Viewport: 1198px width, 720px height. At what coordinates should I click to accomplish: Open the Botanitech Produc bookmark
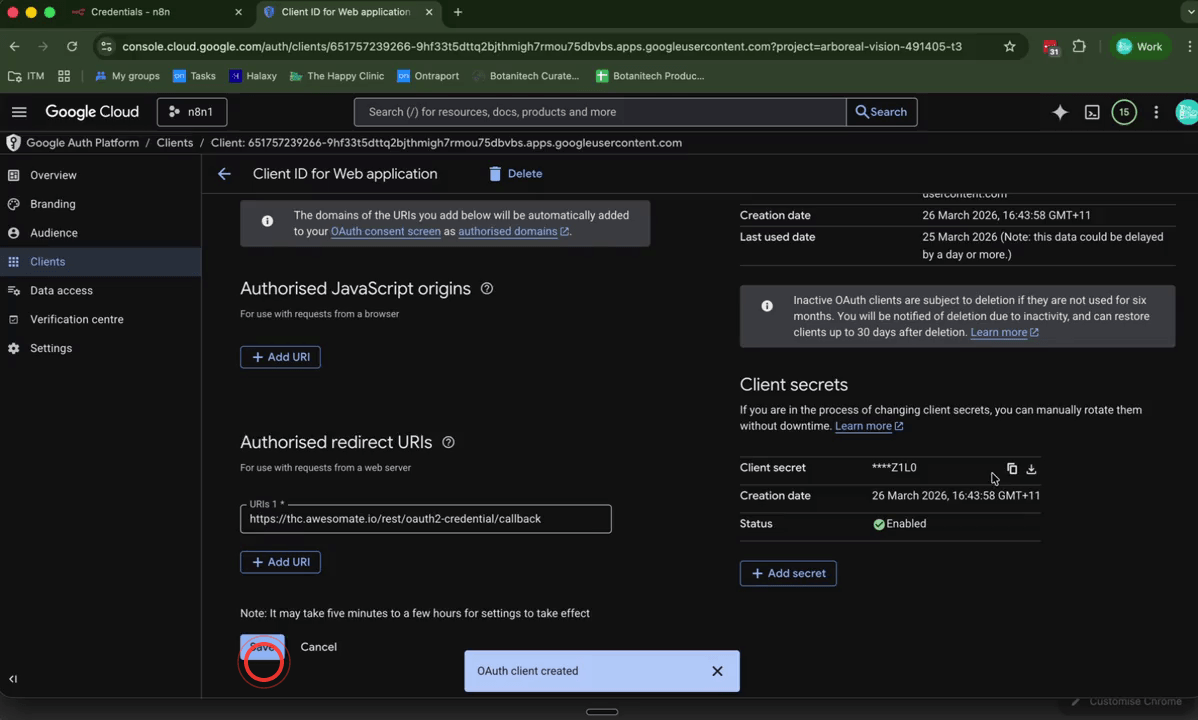(x=650, y=76)
